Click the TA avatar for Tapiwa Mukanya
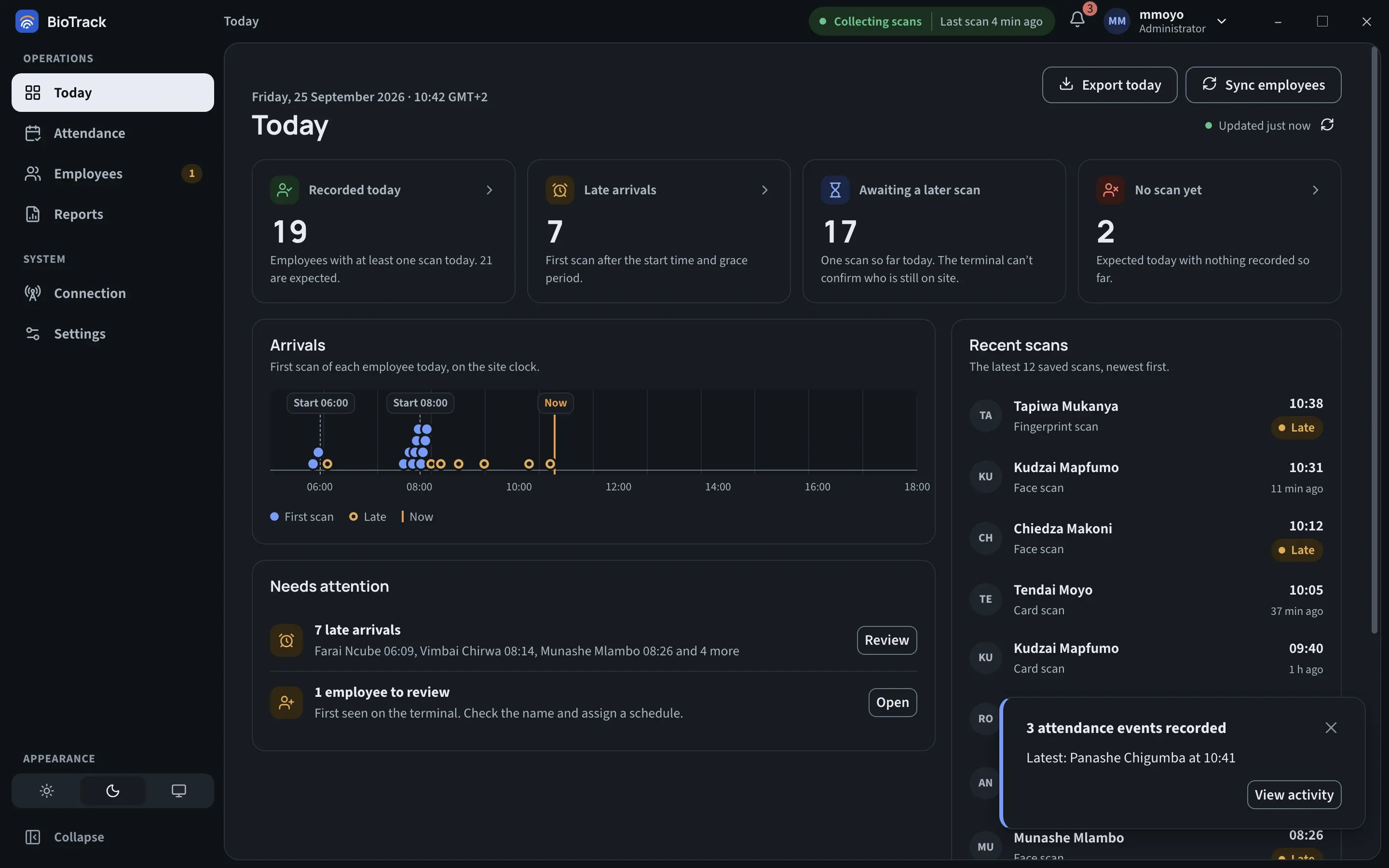 point(985,415)
